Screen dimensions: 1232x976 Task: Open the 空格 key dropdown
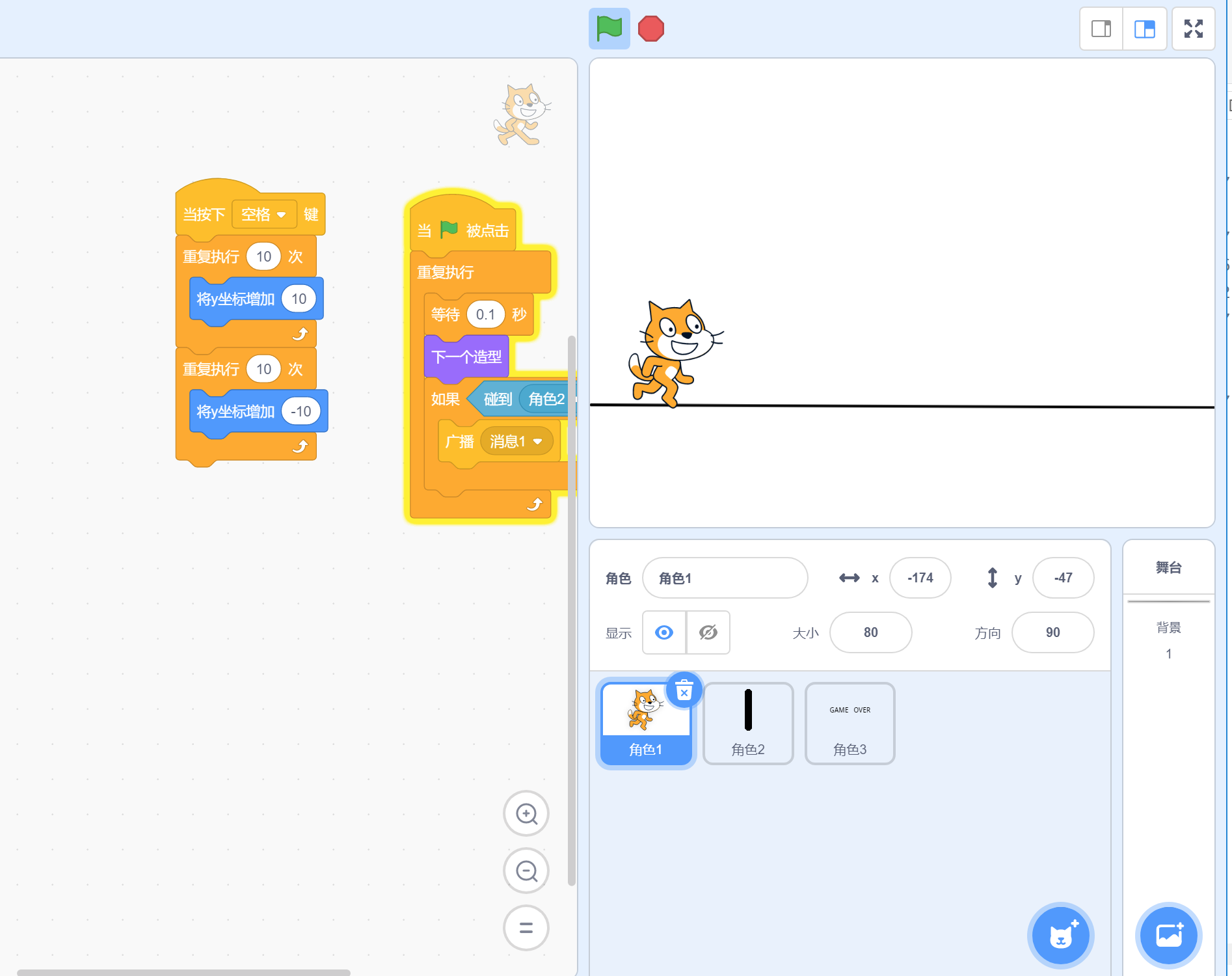tap(264, 214)
